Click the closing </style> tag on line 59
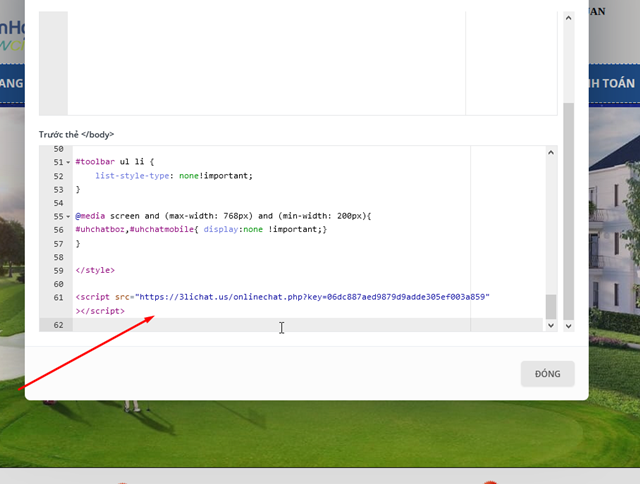The image size is (640, 484). 95,270
